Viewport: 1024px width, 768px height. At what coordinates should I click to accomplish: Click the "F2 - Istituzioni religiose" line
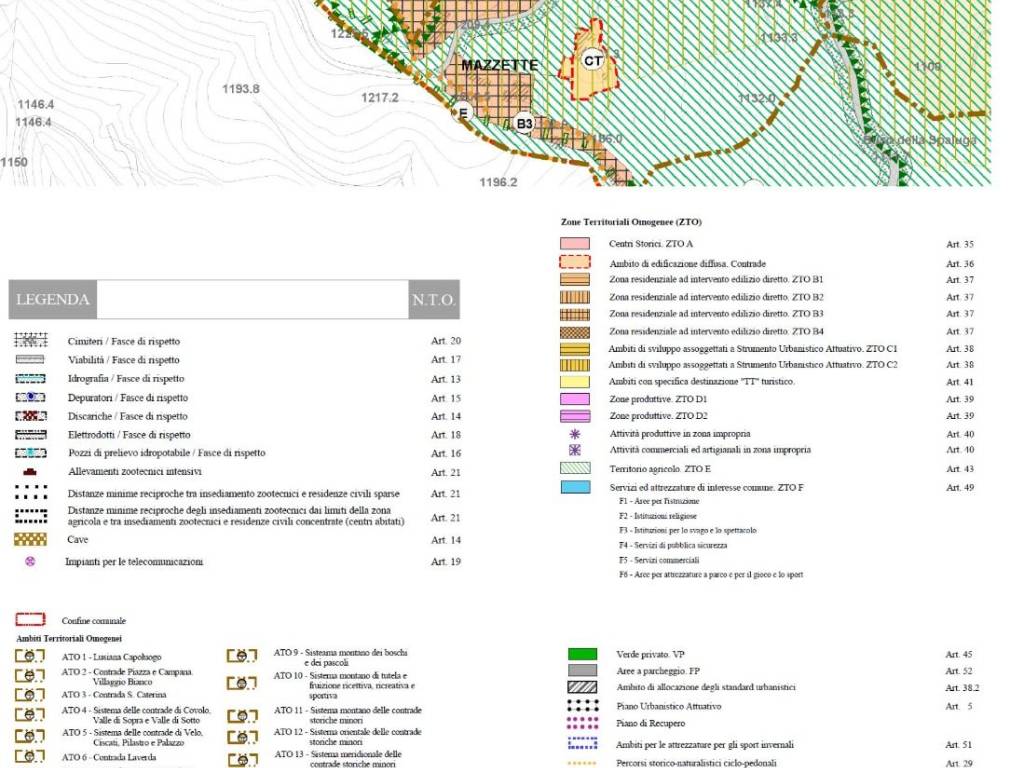(x=658, y=516)
